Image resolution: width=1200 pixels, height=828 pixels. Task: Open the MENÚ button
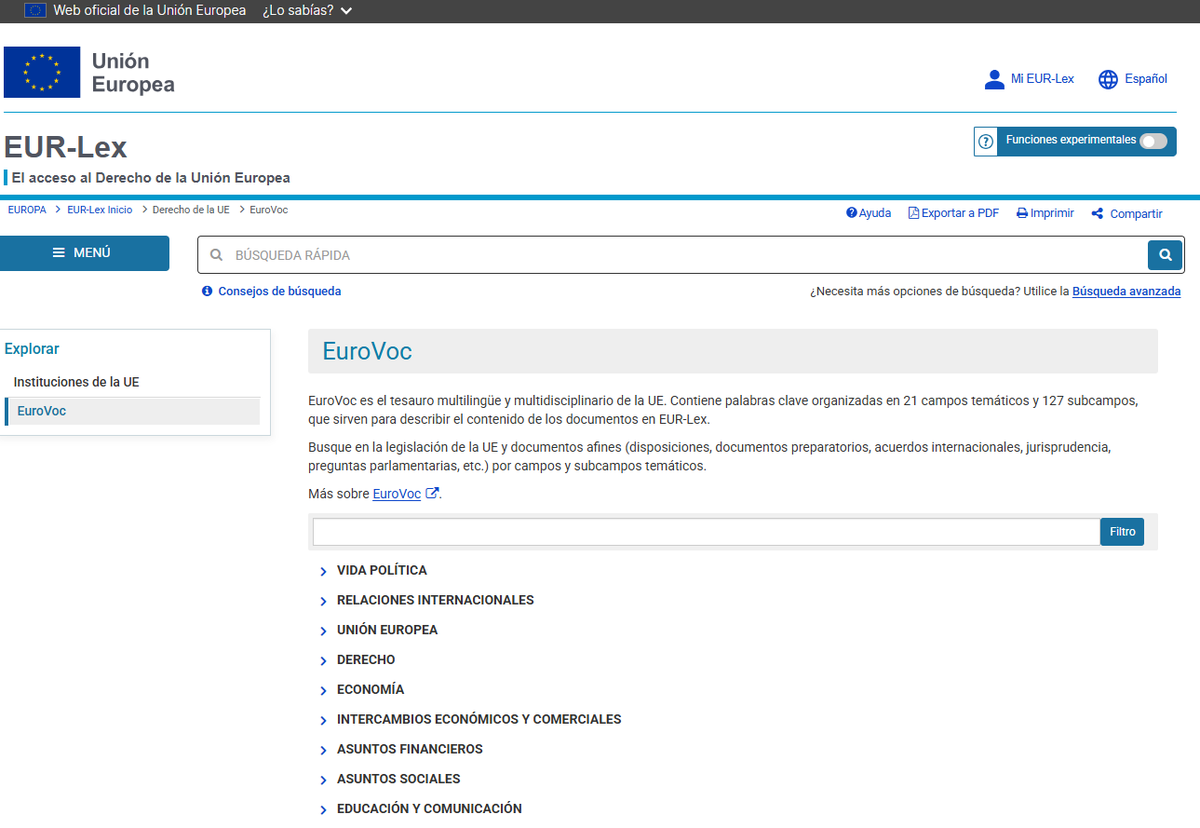84,253
